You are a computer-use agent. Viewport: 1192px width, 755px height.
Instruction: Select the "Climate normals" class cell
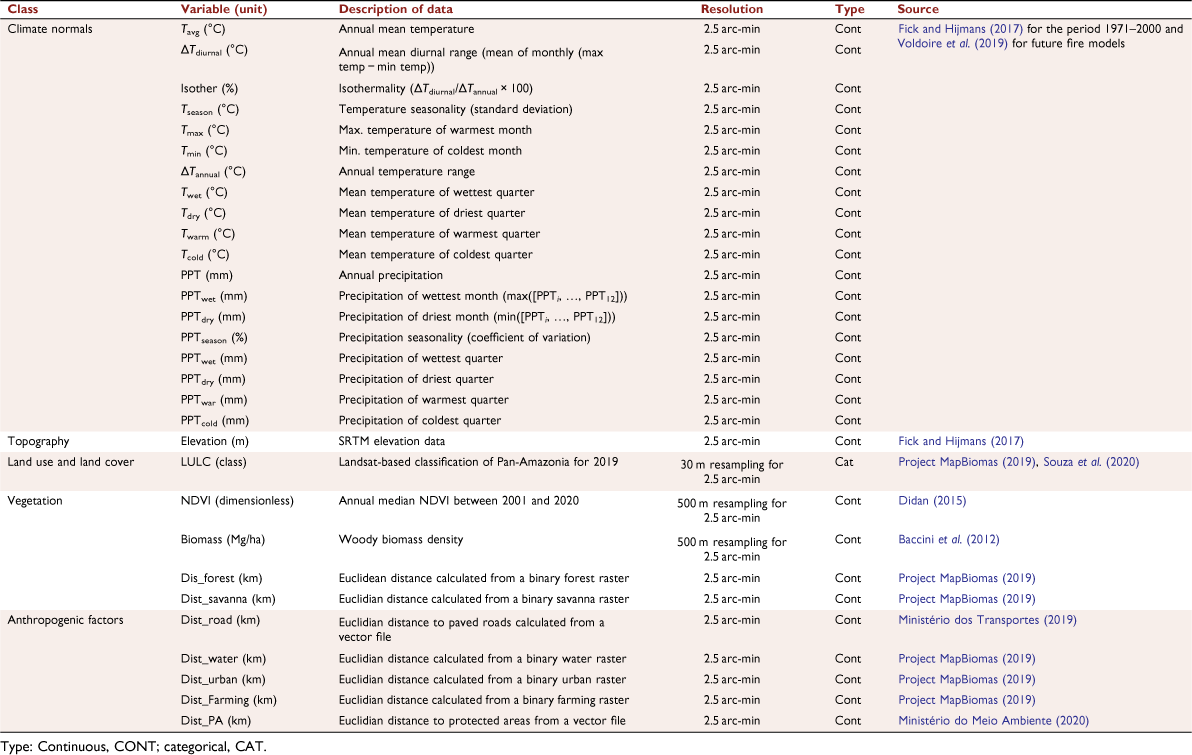[50, 29]
